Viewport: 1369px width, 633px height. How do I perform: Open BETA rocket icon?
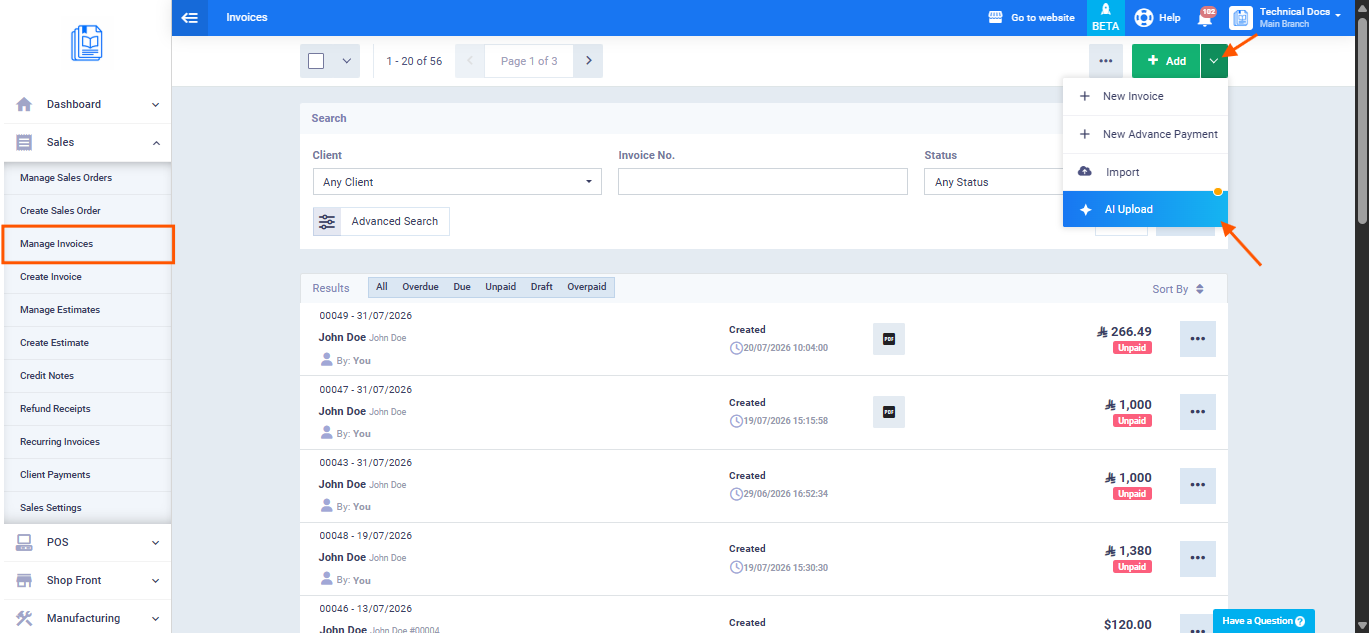(1105, 18)
